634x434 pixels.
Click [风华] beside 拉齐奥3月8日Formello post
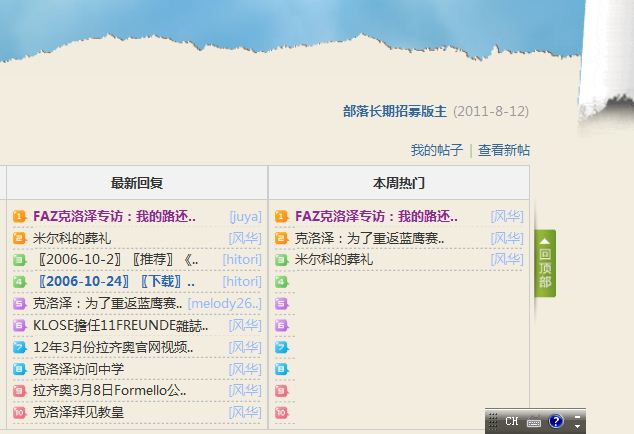click(x=245, y=391)
